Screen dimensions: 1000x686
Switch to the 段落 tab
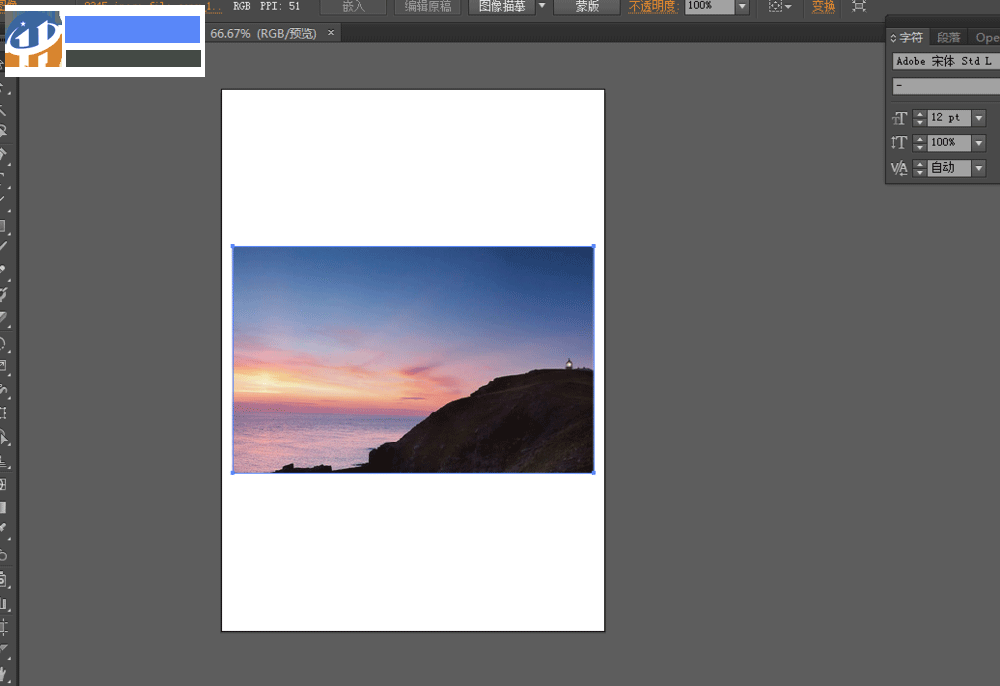[x=949, y=38]
